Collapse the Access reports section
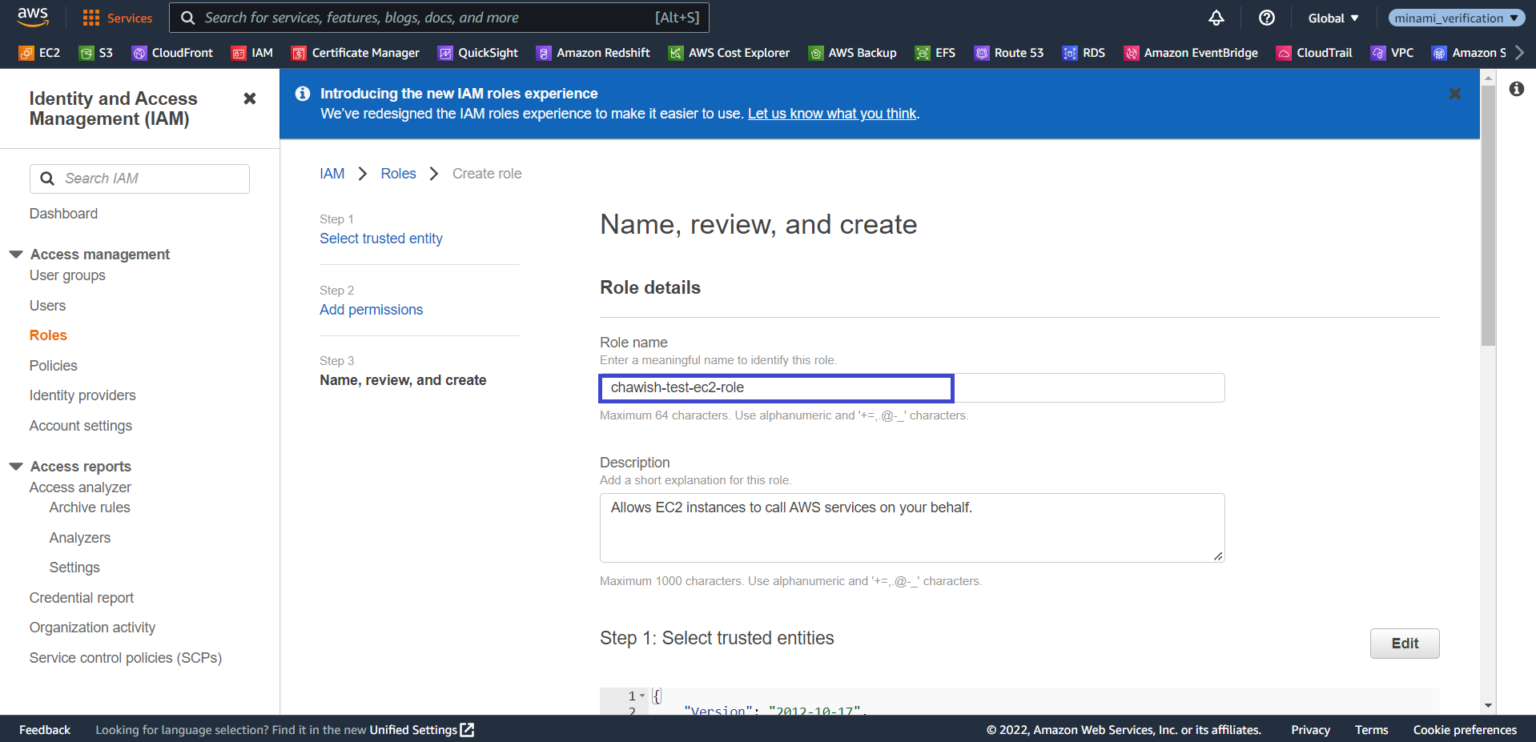The height and width of the screenshot is (742, 1536). click(x=15, y=465)
